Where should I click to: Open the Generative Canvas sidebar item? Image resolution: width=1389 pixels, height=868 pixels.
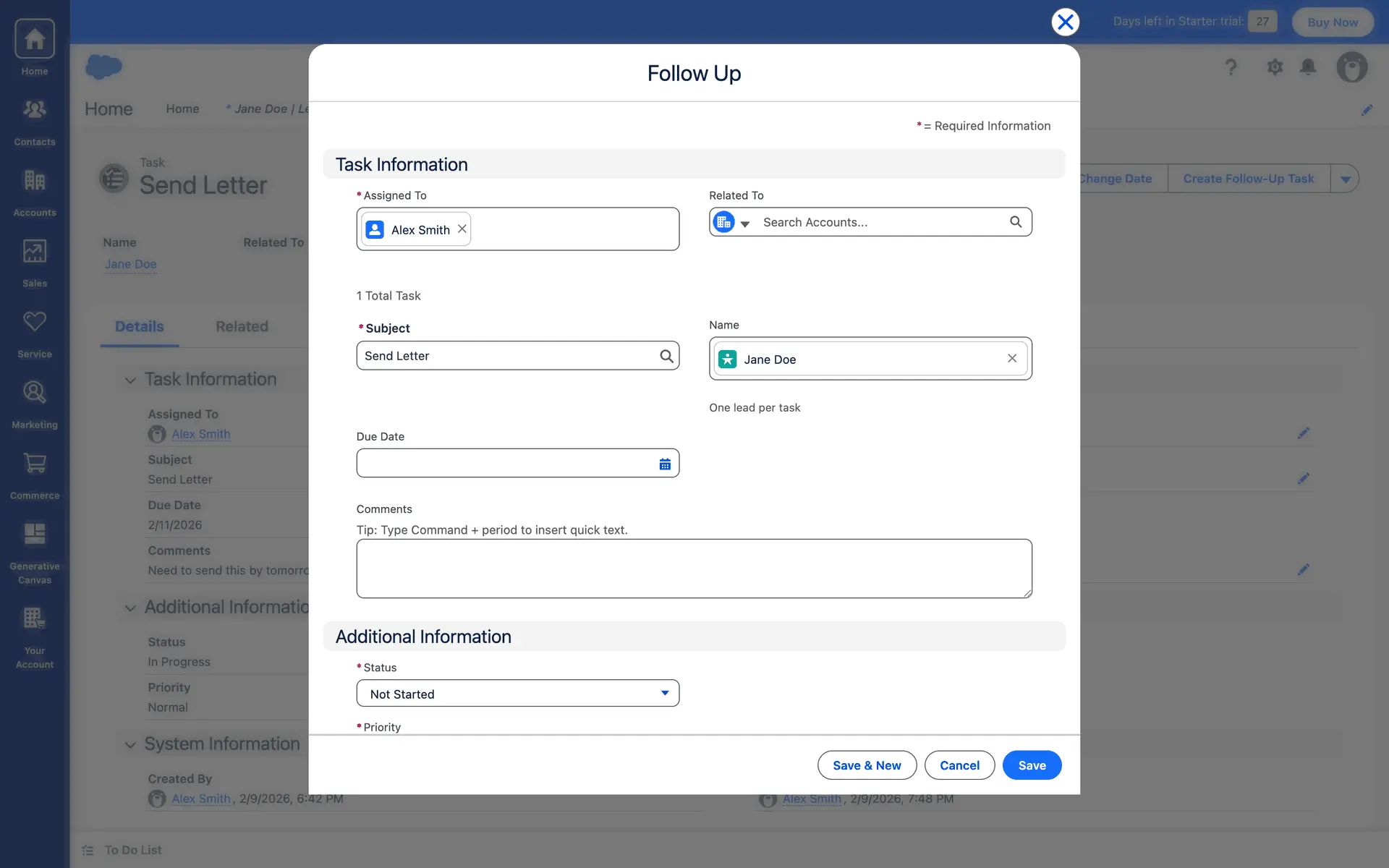(x=35, y=553)
